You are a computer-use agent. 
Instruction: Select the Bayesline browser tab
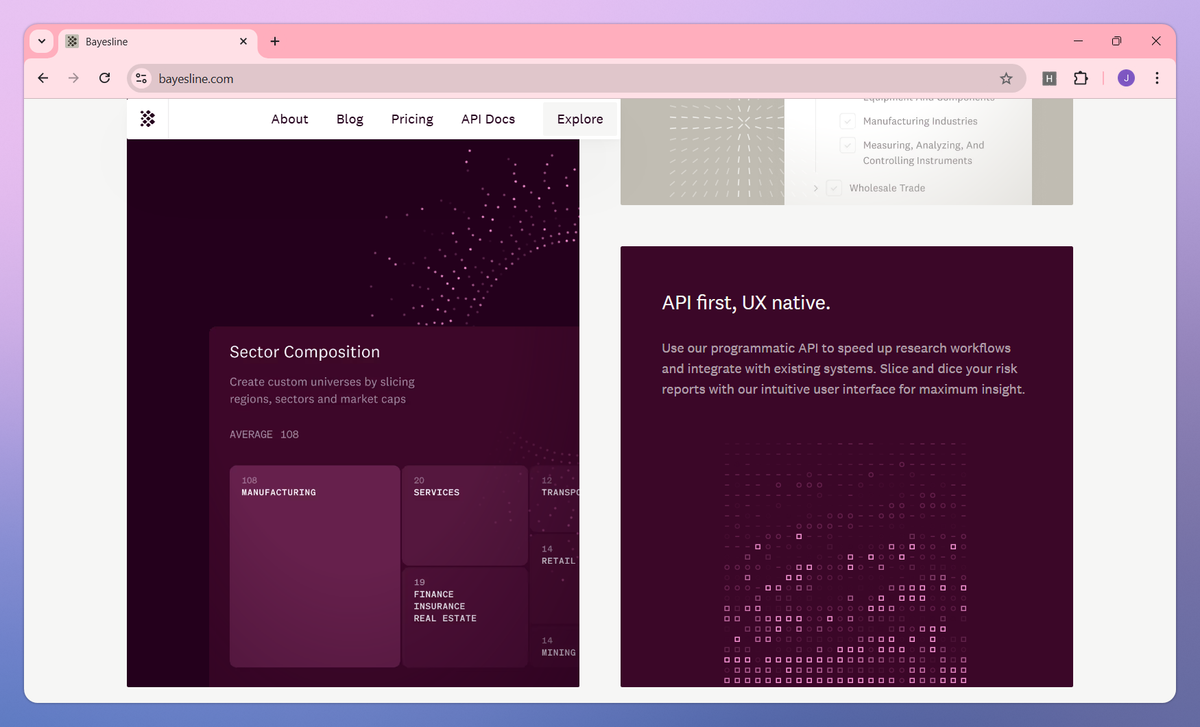pos(158,41)
